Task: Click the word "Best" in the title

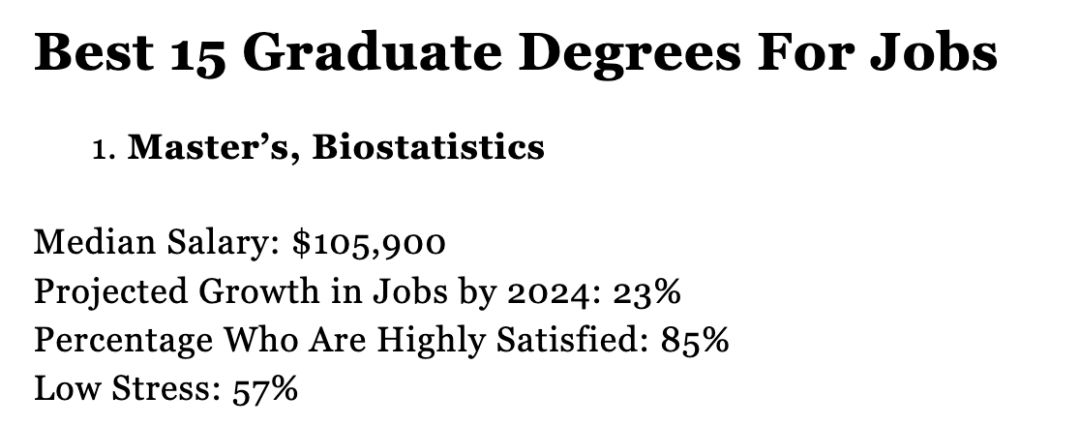Action: click(x=94, y=52)
